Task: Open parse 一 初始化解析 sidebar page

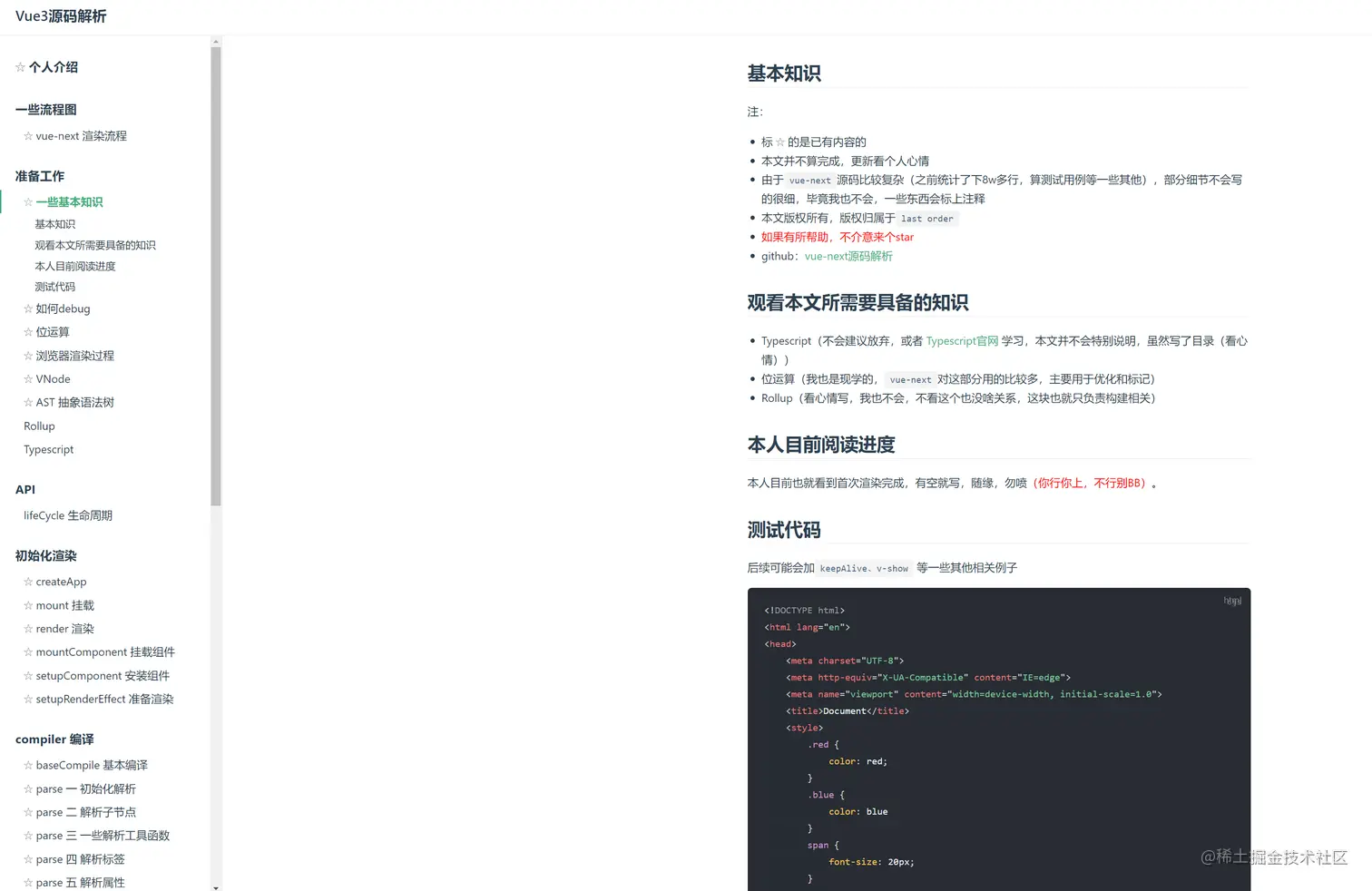Action: [x=80, y=789]
